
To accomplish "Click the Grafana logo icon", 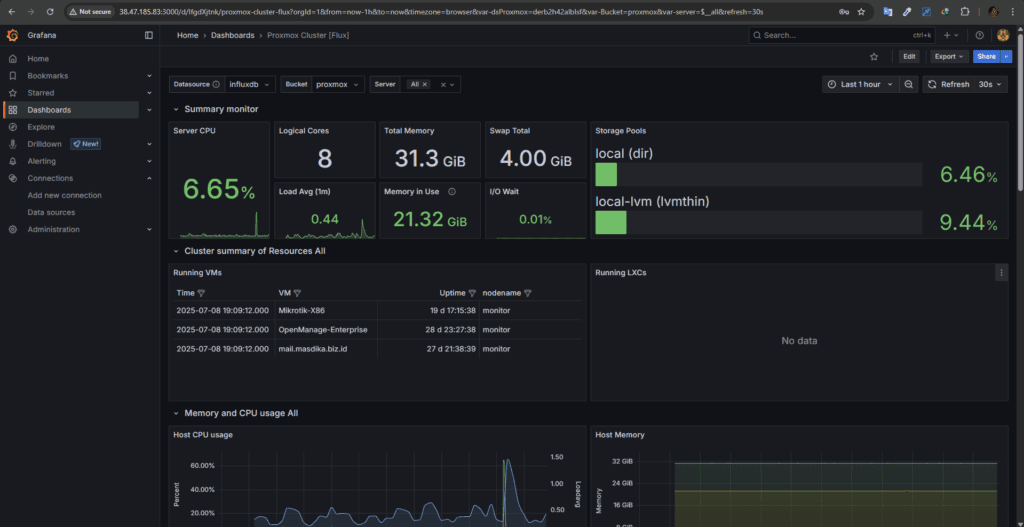I will (x=12, y=35).
